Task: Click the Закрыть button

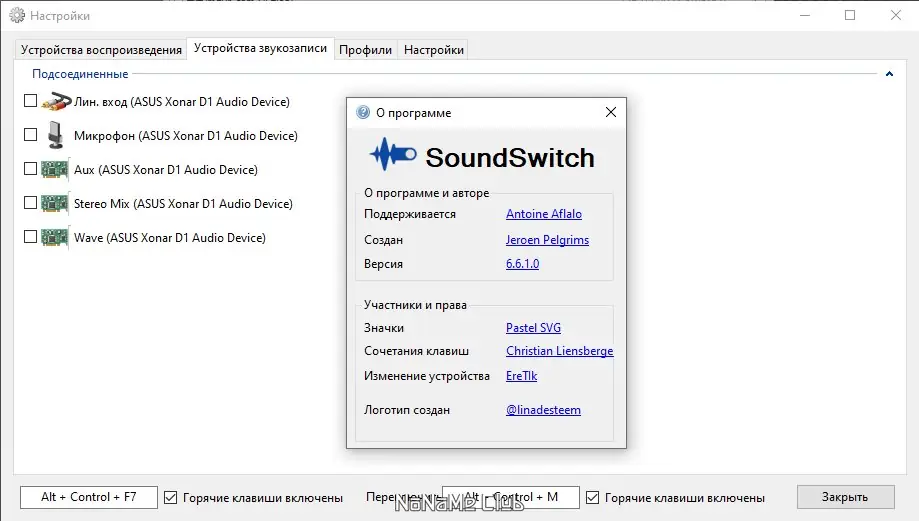Action: pyautogui.click(x=845, y=497)
